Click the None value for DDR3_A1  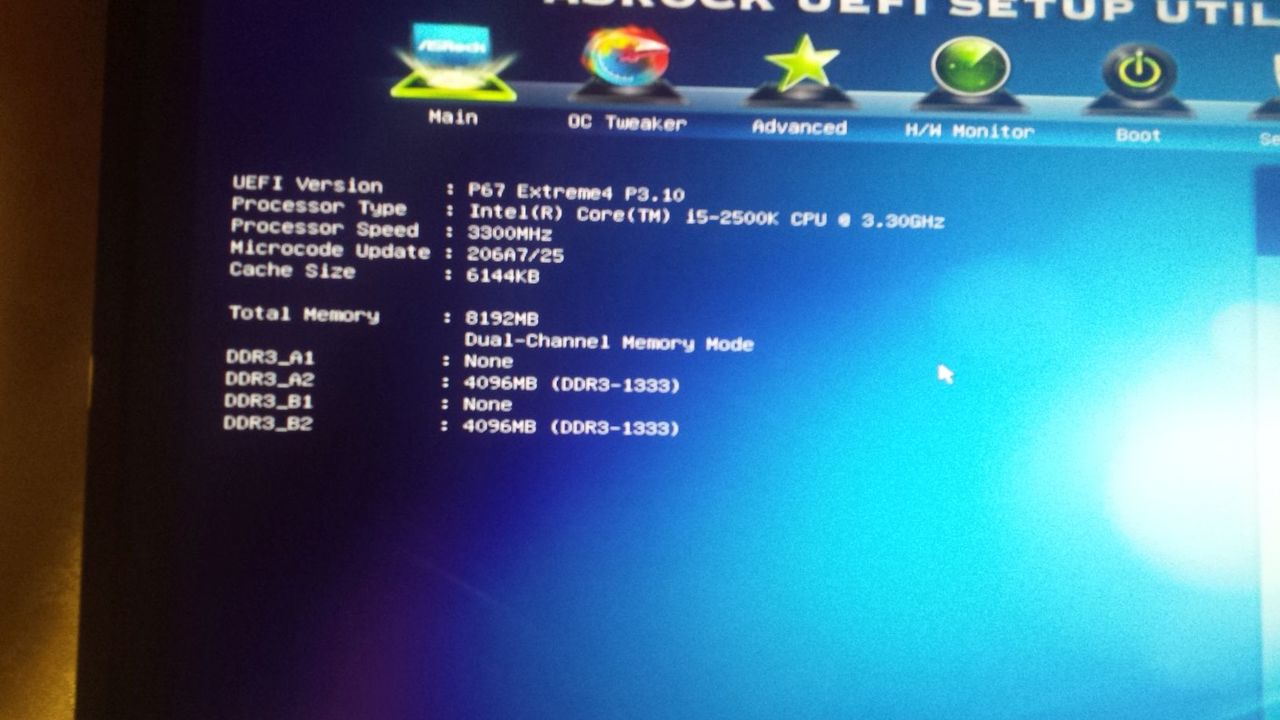(488, 361)
